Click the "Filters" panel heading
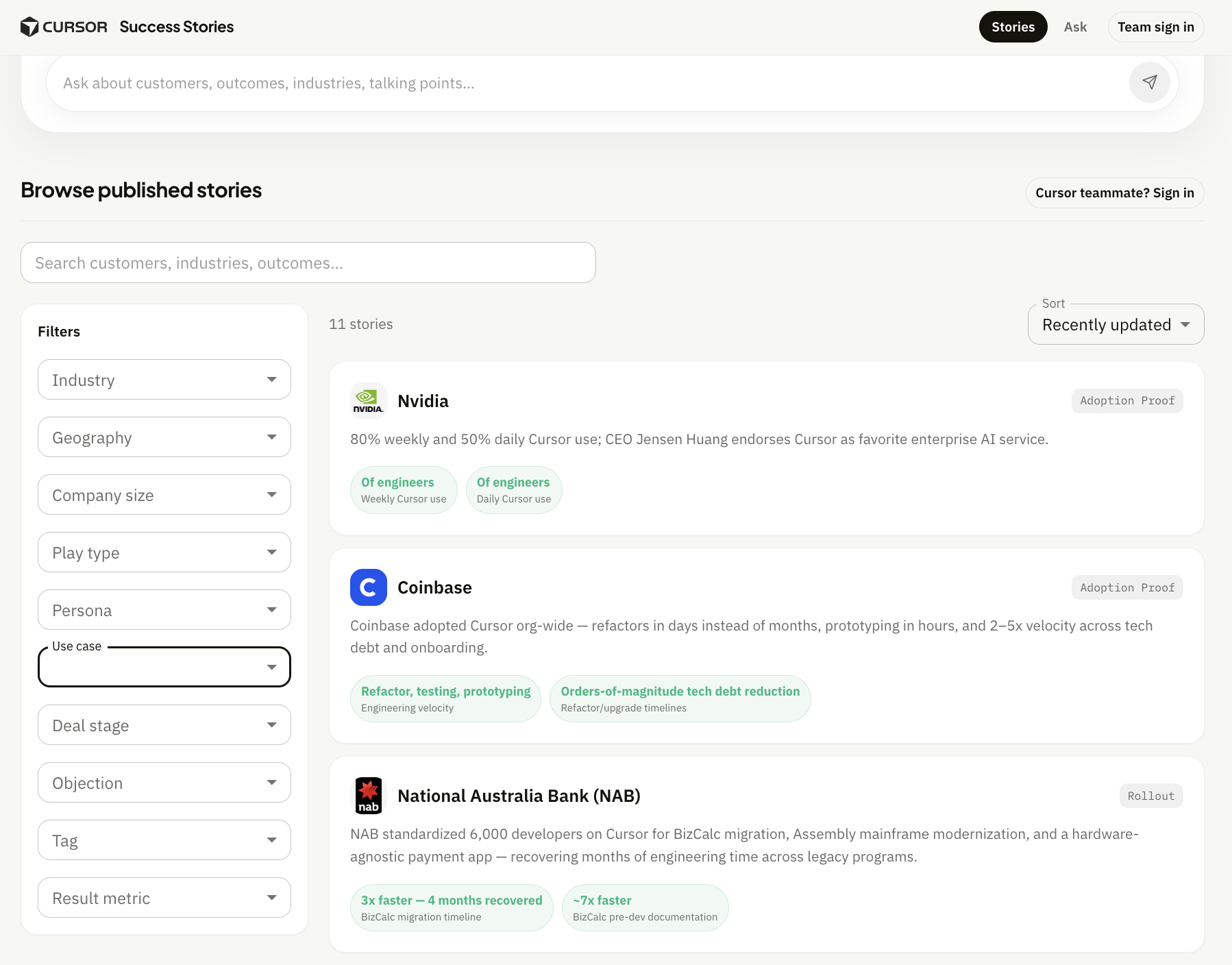Screen dimensions: 1232x965 click(59, 332)
